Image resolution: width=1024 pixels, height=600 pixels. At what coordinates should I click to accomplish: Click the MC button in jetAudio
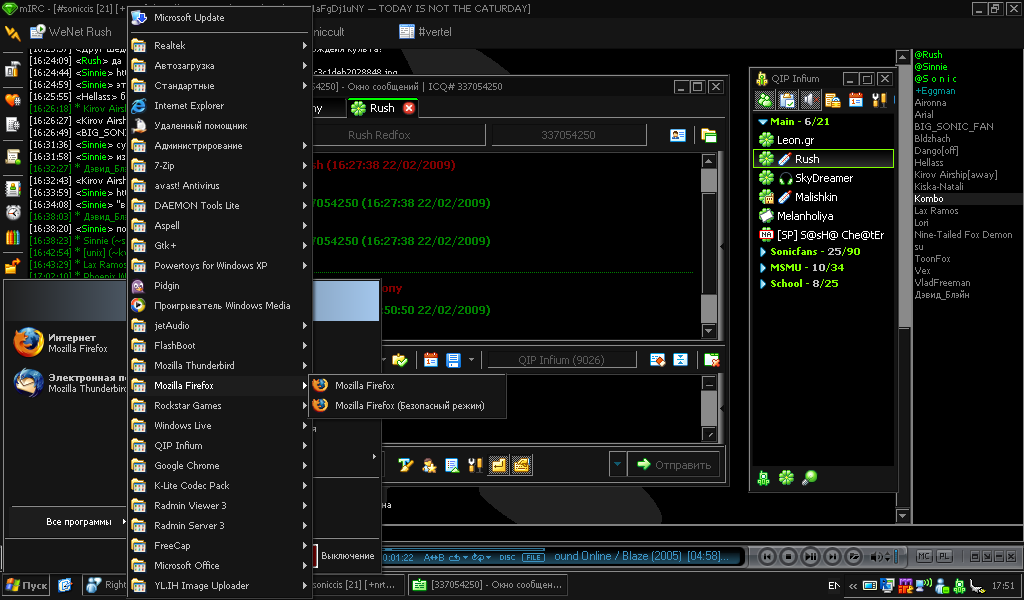point(924,556)
